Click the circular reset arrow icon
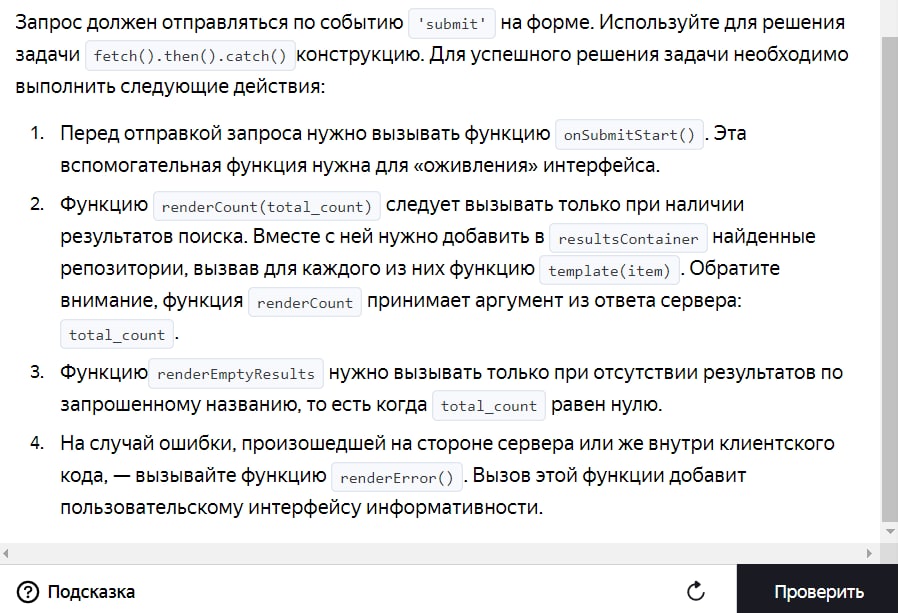898x613 pixels. pos(696,591)
